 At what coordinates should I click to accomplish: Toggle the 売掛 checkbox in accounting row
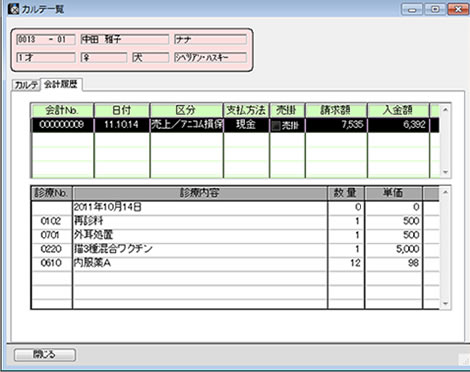tap(276, 126)
